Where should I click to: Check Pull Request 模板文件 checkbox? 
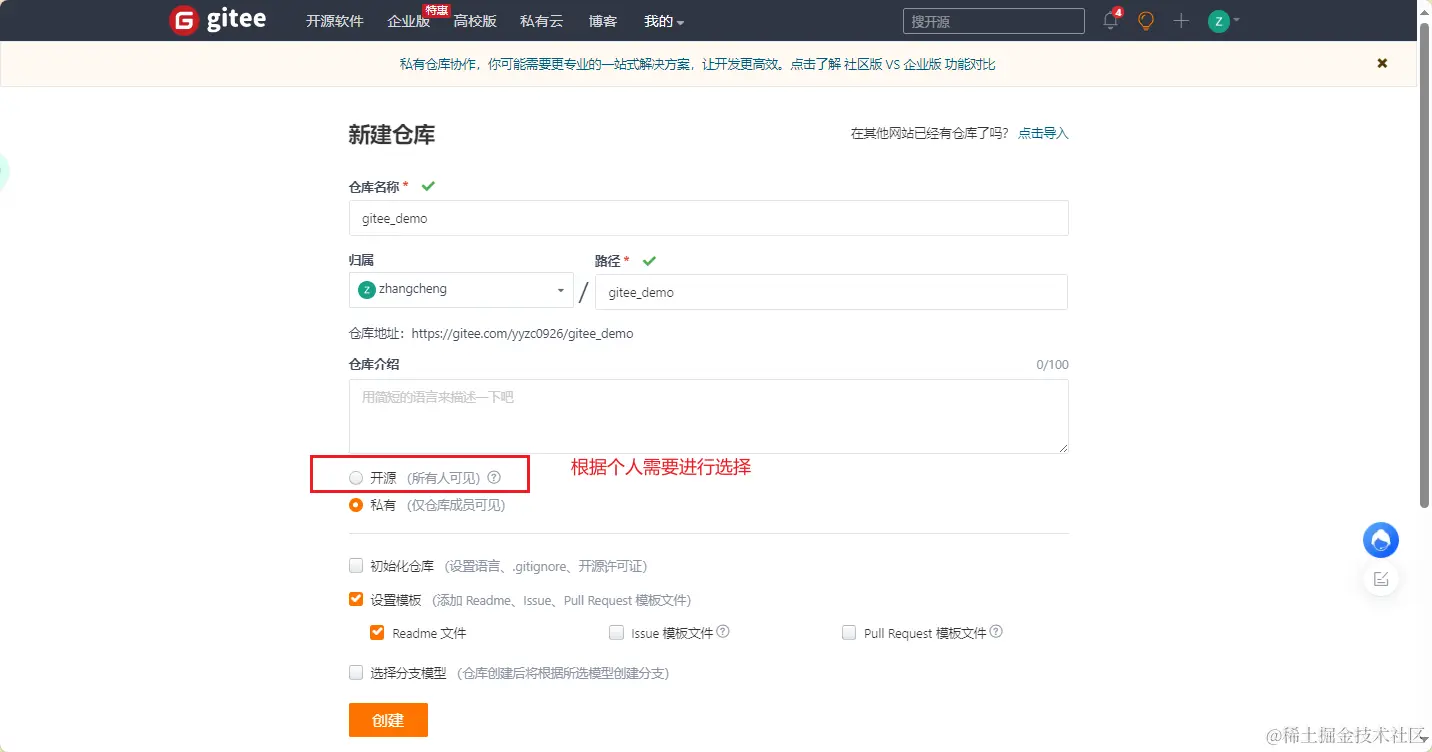(x=849, y=632)
